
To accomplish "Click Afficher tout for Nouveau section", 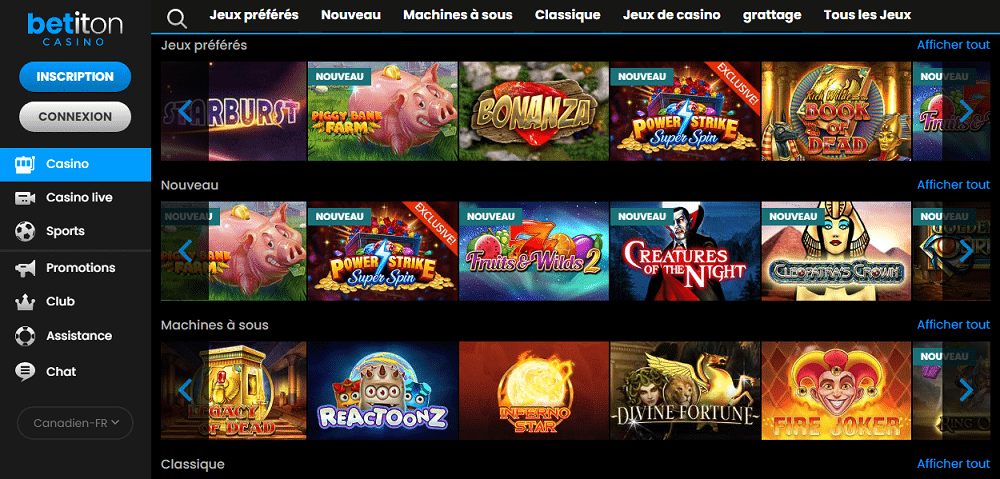I will 953,184.
